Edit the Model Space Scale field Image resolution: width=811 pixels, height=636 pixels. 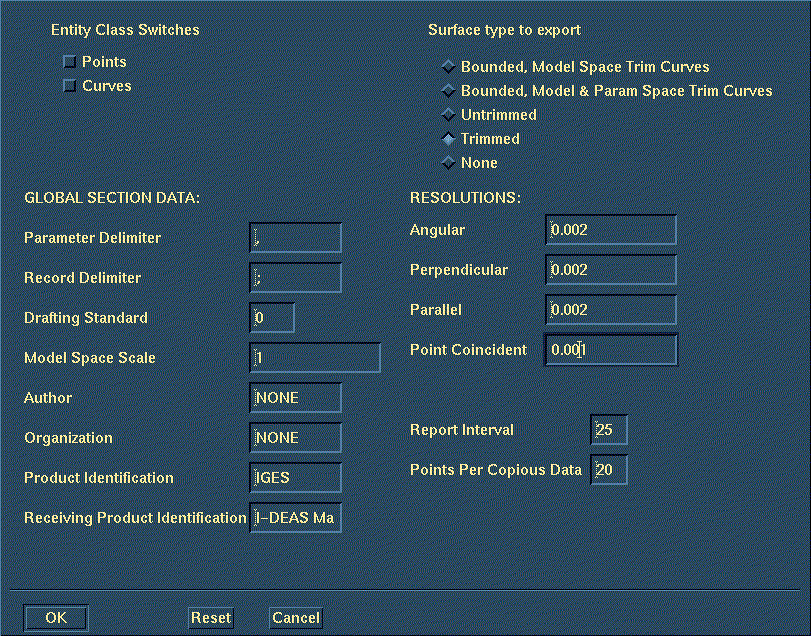(x=315, y=358)
